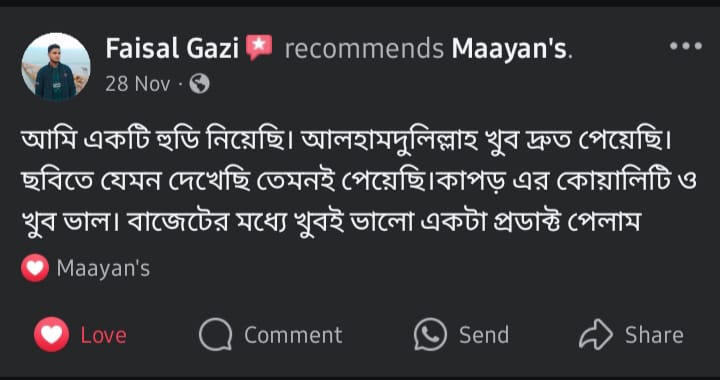Click the last line of review text
Viewport: 720px width, 380px height.
331,224
